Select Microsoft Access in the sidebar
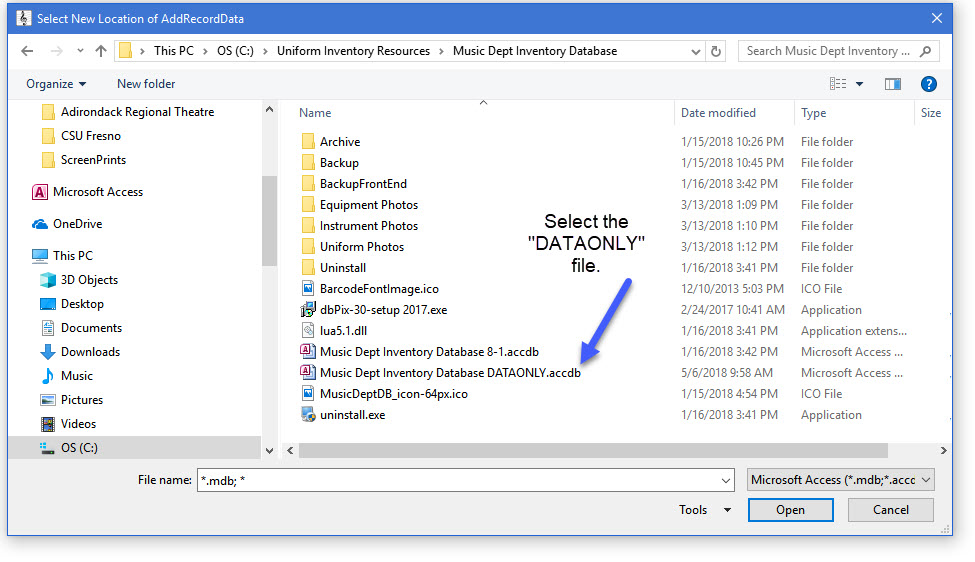Image resolution: width=975 pixels, height=562 pixels. [97, 192]
